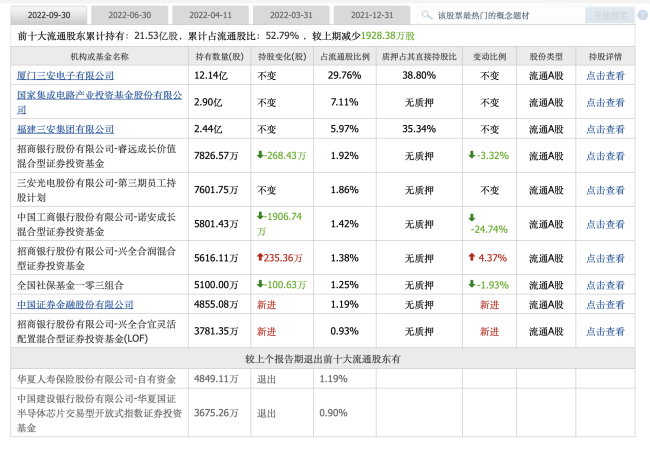This screenshot has width=650, height=449.
Task: Click the 5100.00万 holding value
Action: 216,285
